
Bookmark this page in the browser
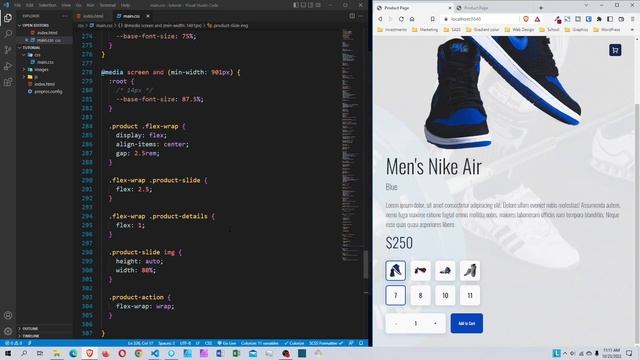pyautogui.click(x=432, y=19)
